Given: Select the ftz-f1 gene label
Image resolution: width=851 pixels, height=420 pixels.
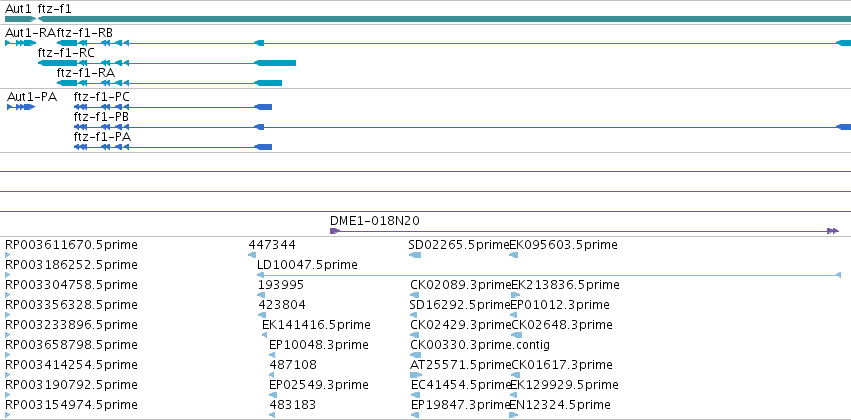Looking at the screenshot, I should (54, 9).
